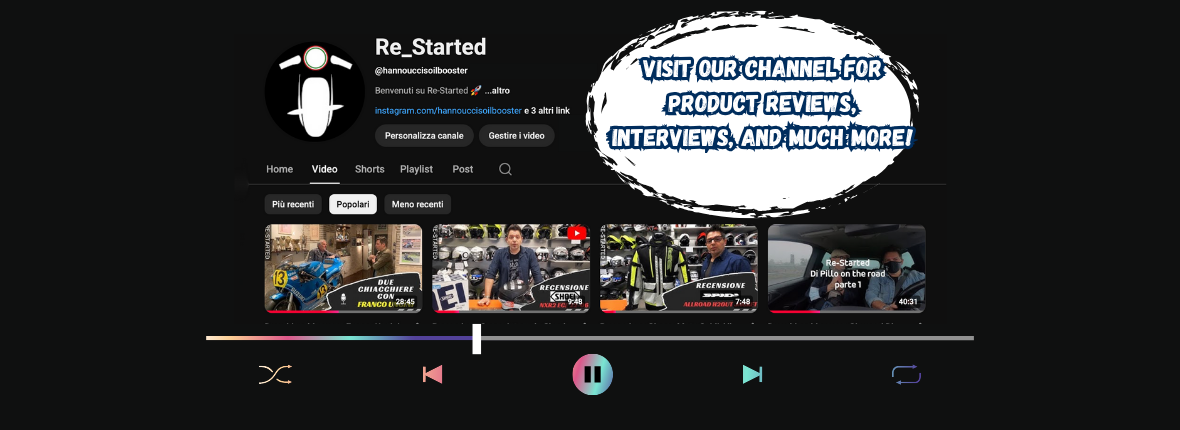
Task: Switch to the Home tab
Action: (x=279, y=169)
